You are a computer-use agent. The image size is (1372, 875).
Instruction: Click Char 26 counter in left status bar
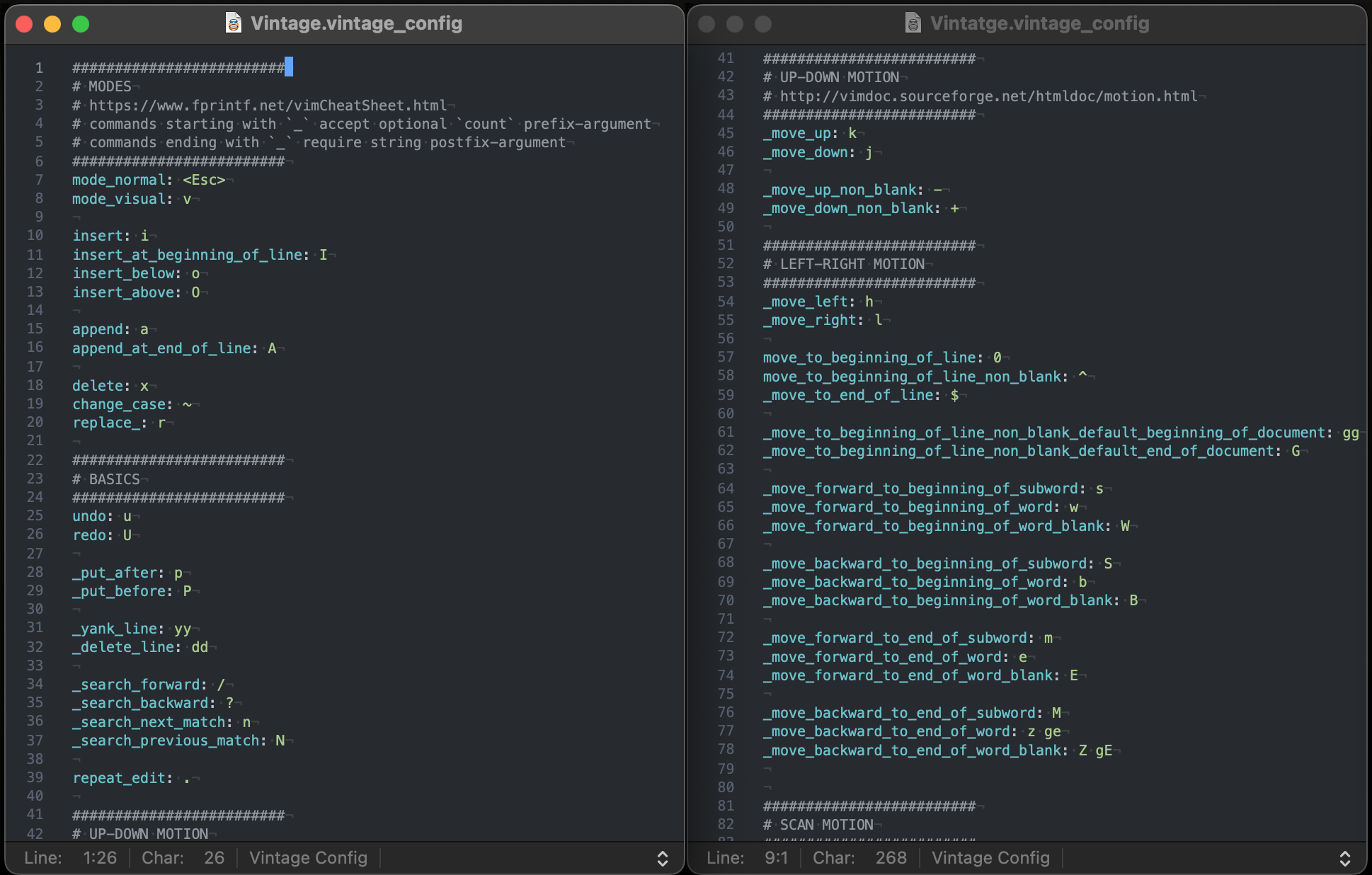tap(183, 858)
